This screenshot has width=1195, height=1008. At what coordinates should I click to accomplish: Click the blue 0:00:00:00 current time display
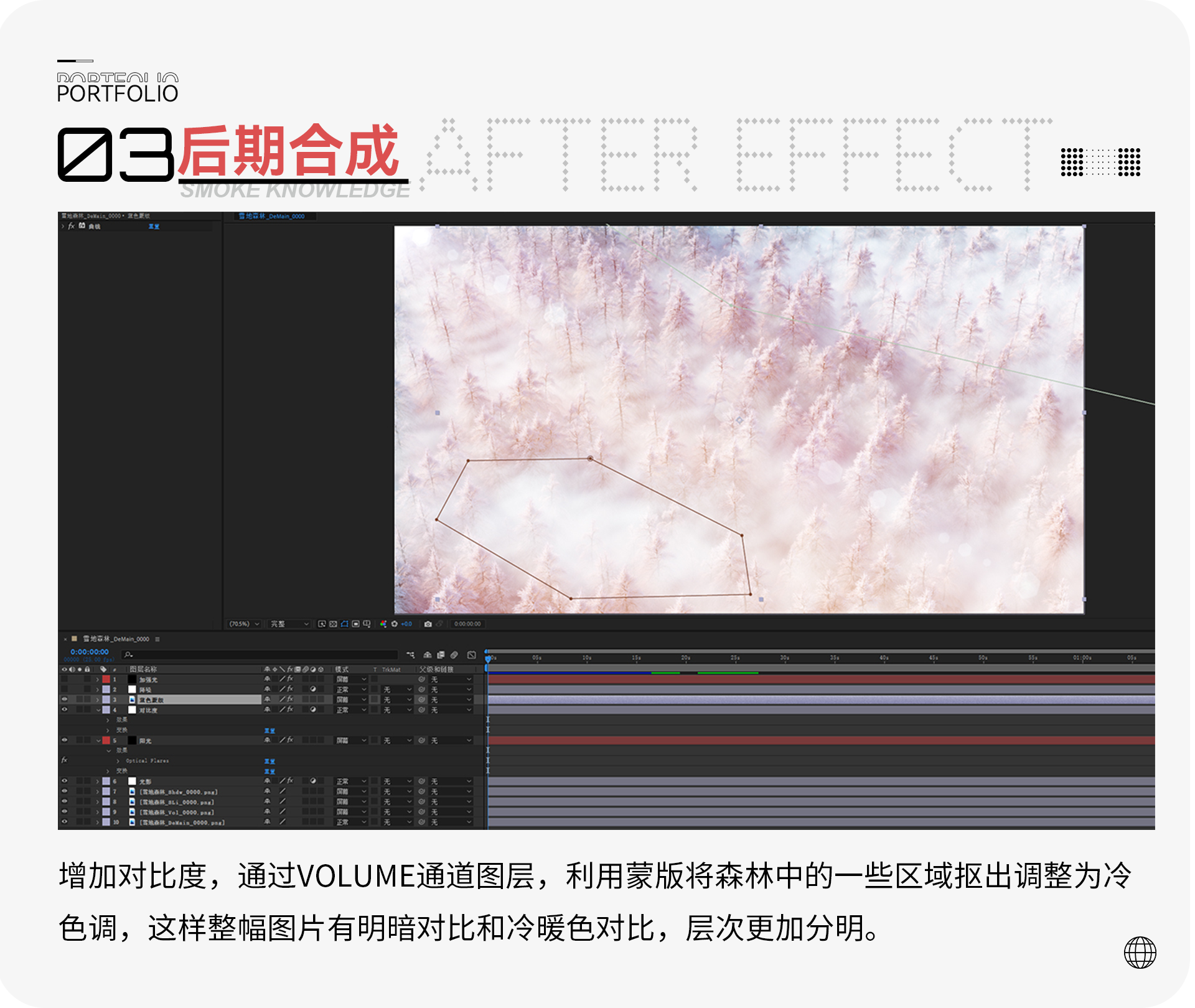90,652
